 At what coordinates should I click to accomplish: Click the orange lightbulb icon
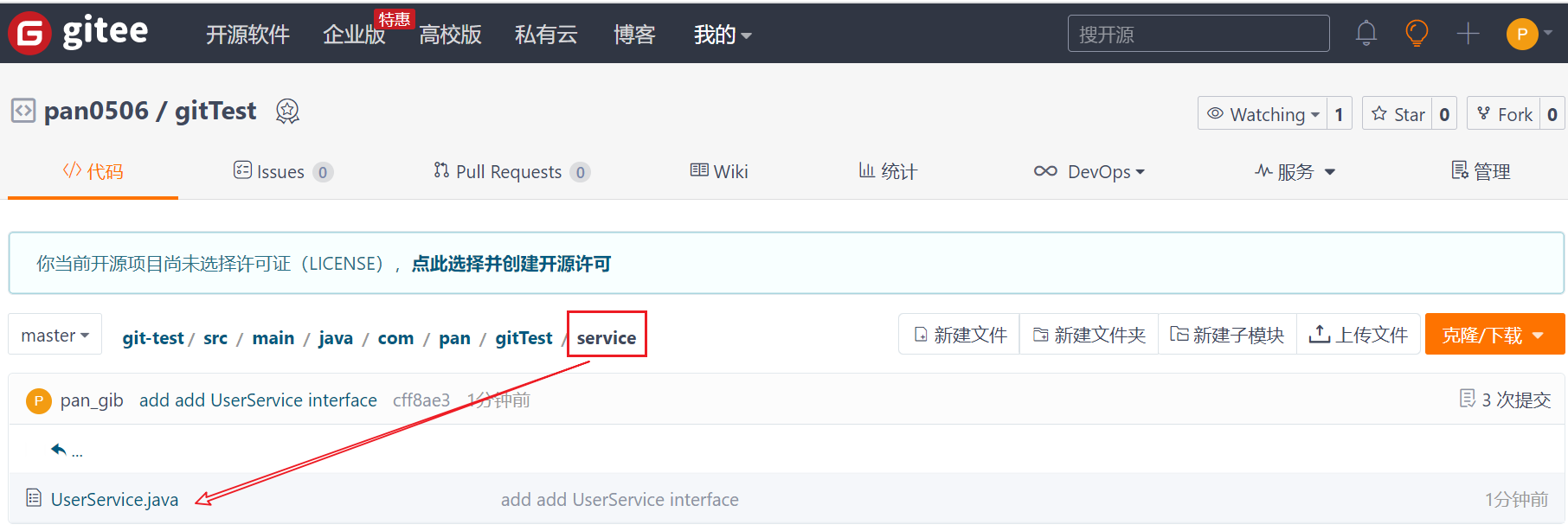pyautogui.click(x=1417, y=34)
